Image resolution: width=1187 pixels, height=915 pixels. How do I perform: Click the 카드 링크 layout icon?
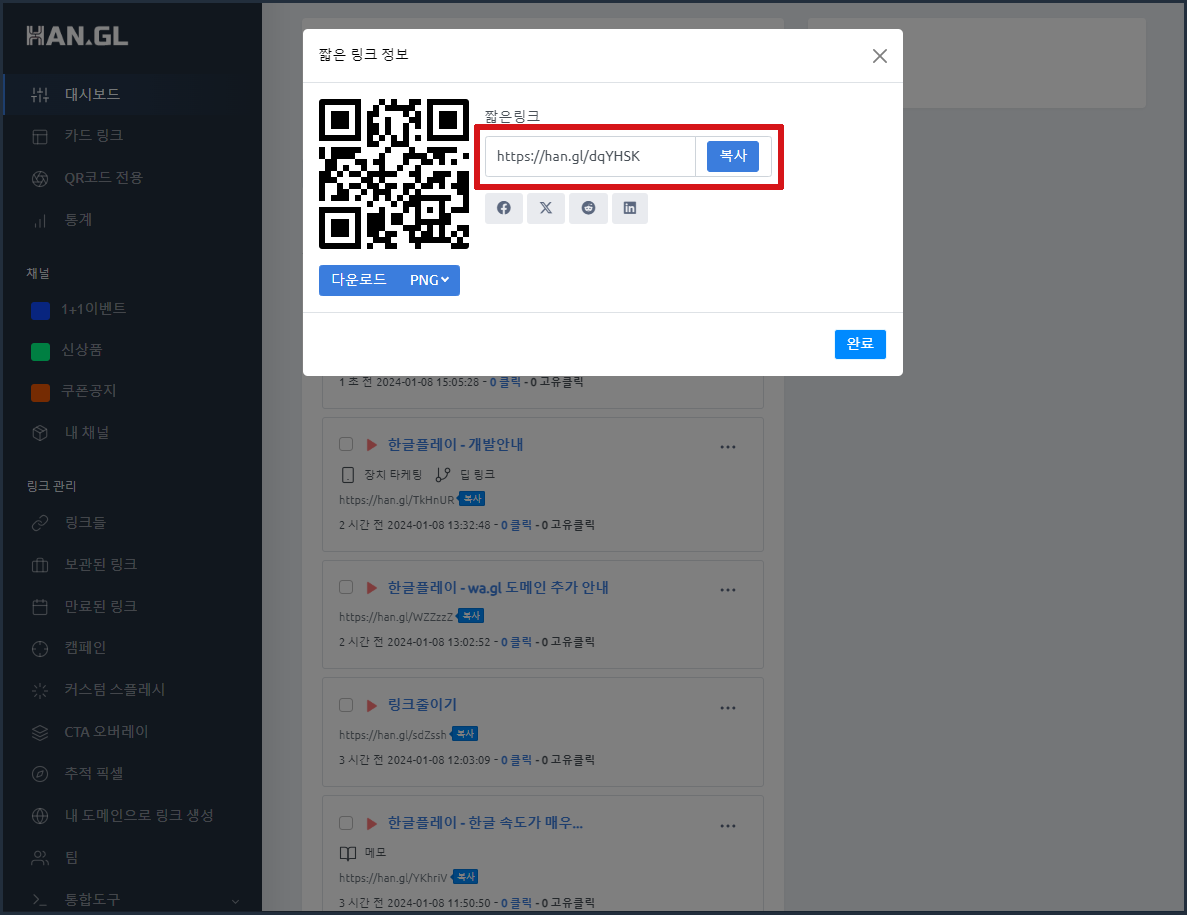[40, 137]
